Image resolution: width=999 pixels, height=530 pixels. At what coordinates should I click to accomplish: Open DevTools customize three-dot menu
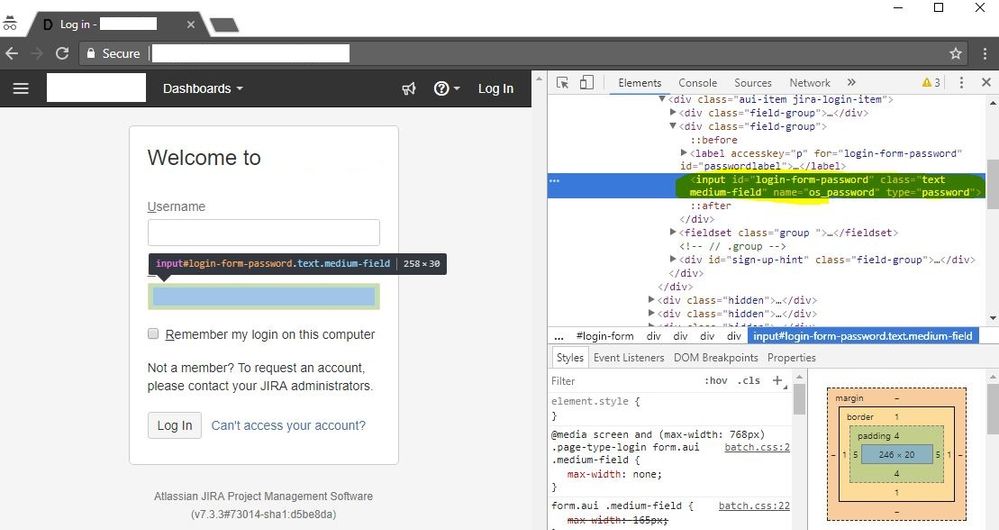(x=961, y=83)
